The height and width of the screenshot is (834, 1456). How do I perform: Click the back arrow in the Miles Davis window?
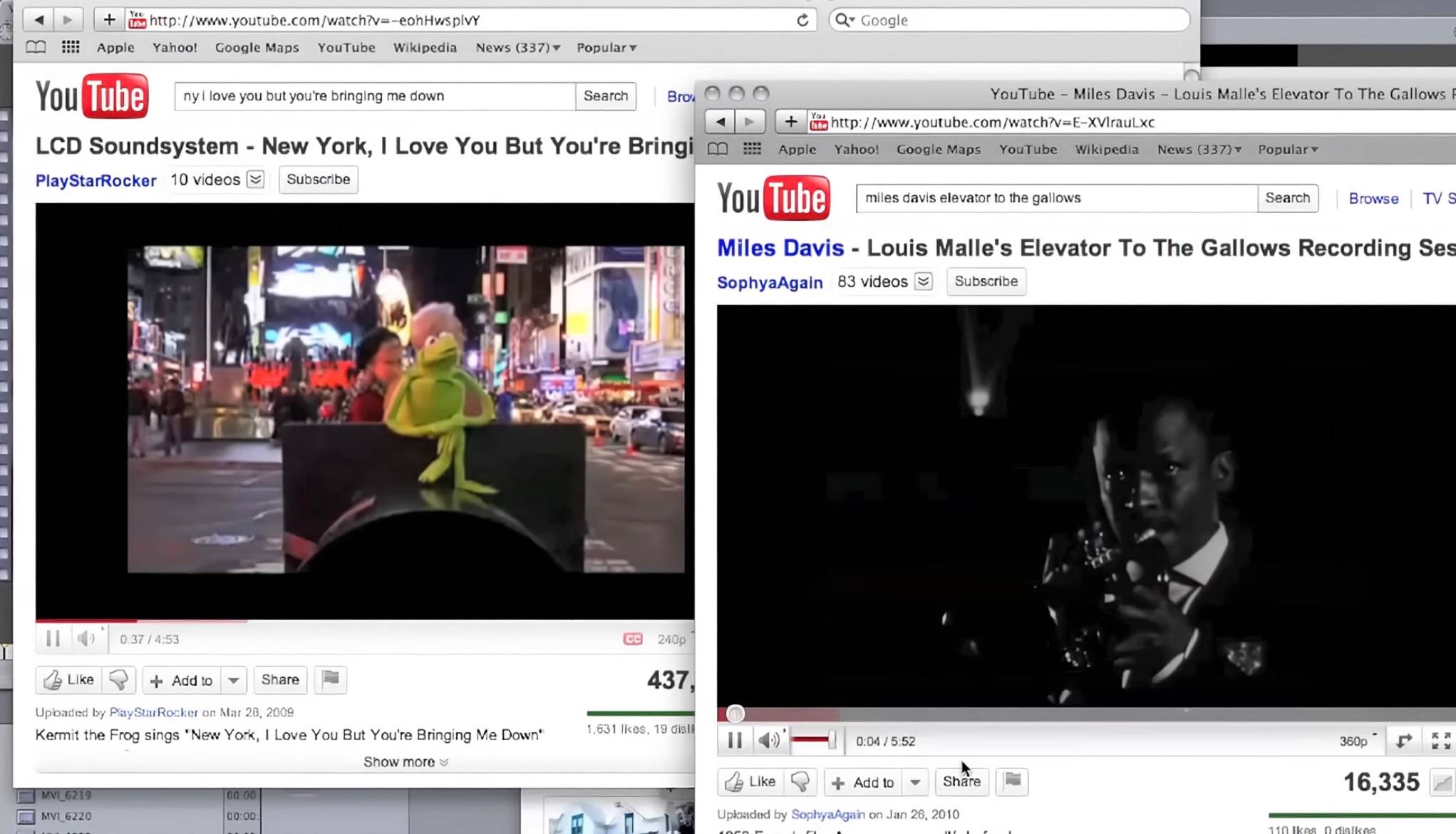(721, 122)
